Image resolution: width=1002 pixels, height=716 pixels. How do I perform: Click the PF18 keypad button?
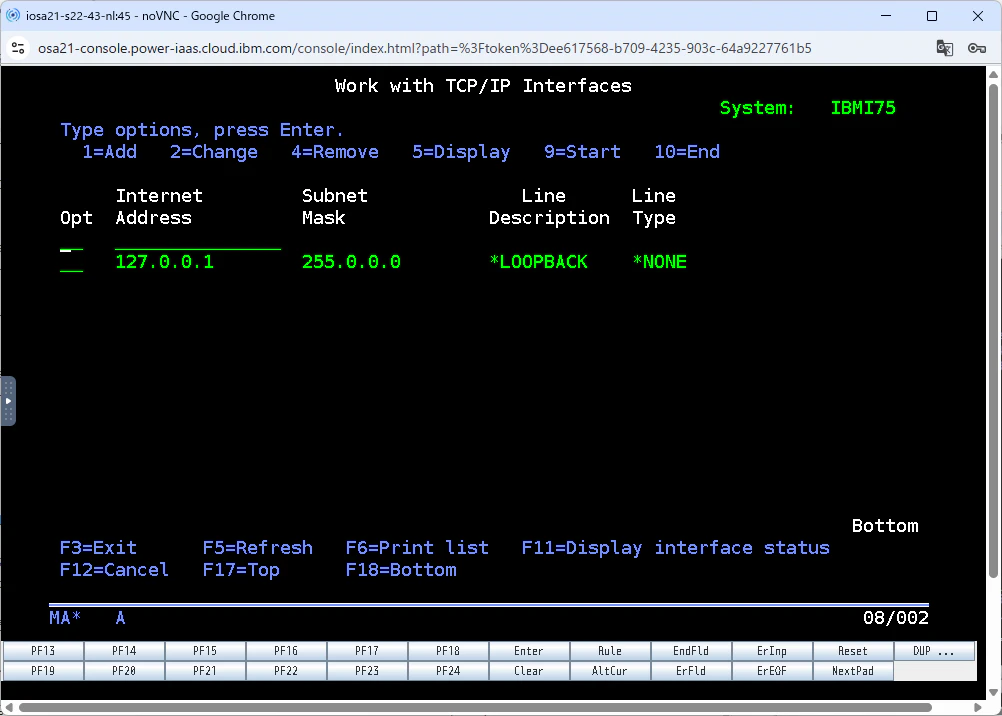(x=448, y=651)
